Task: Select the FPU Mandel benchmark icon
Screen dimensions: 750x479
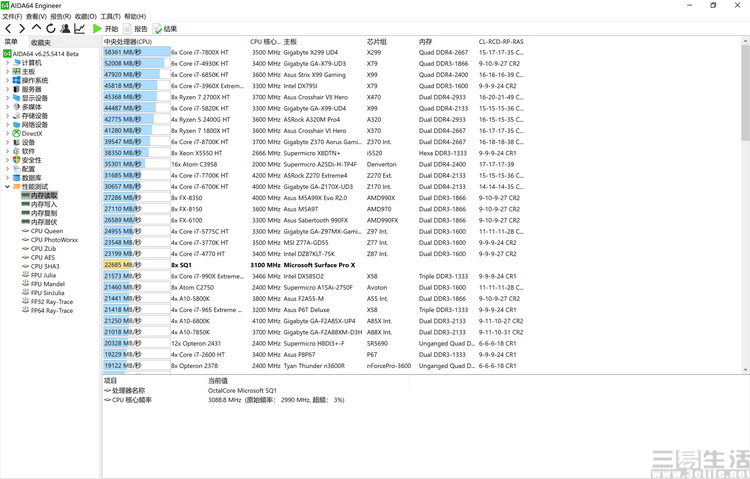Action: (x=26, y=284)
